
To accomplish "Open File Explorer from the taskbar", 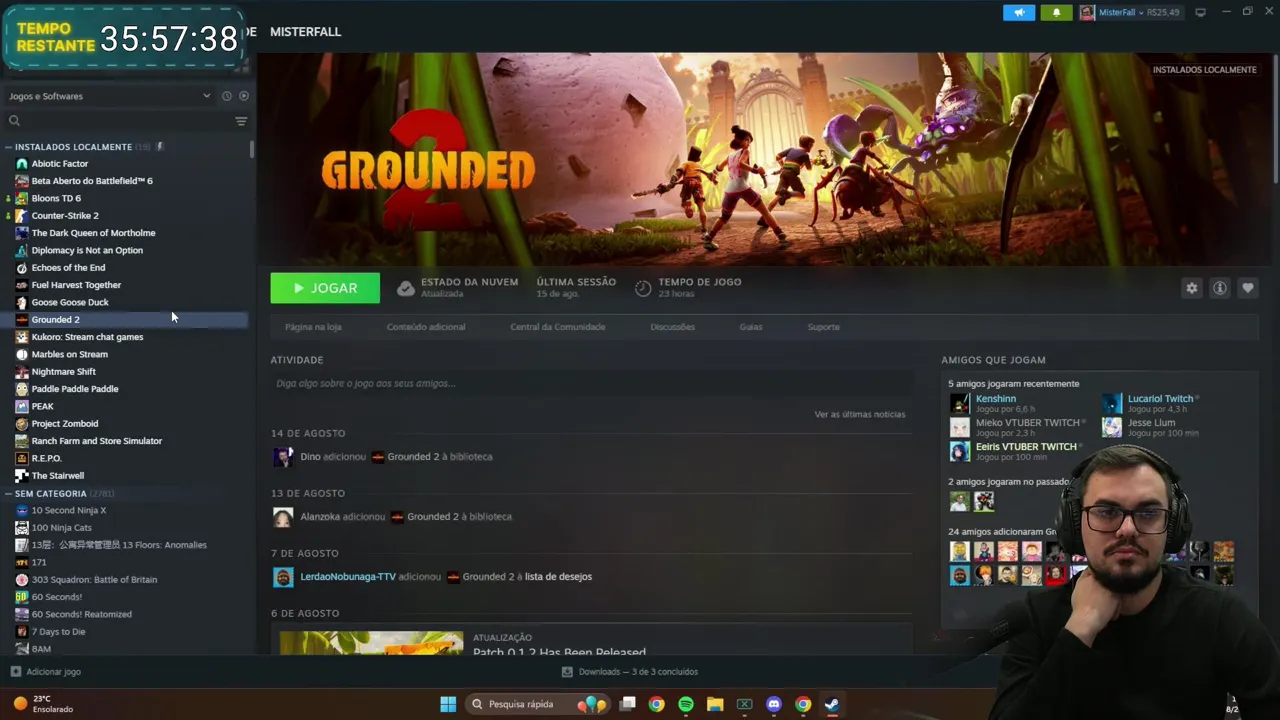I will click(715, 704).
